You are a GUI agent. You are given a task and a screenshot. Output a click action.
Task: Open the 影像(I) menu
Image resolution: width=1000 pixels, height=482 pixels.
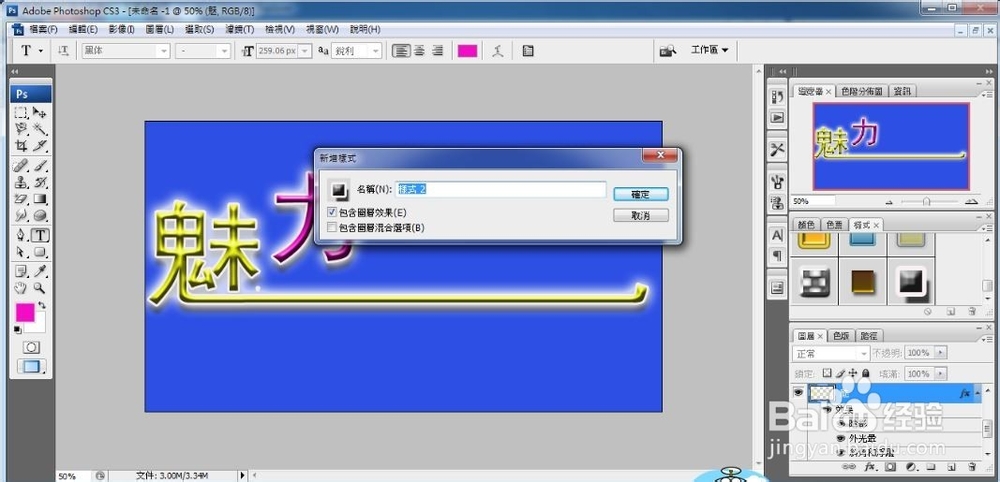121,29
